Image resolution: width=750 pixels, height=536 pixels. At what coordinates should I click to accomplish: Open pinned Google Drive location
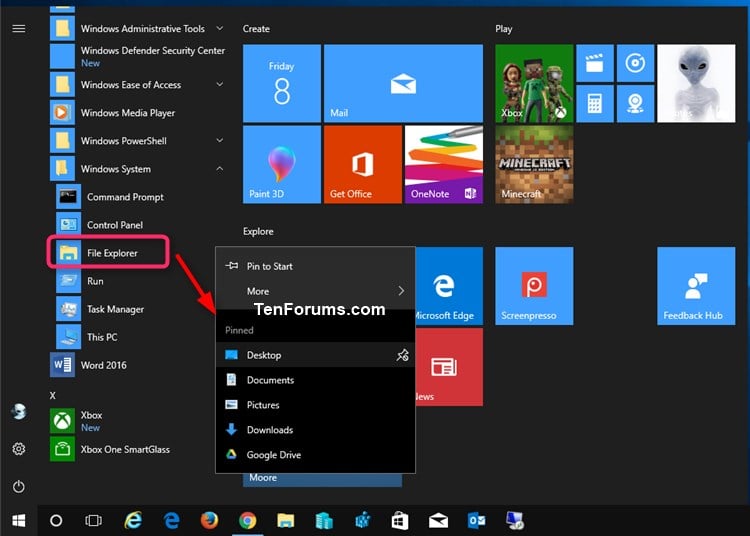(315, 454)
